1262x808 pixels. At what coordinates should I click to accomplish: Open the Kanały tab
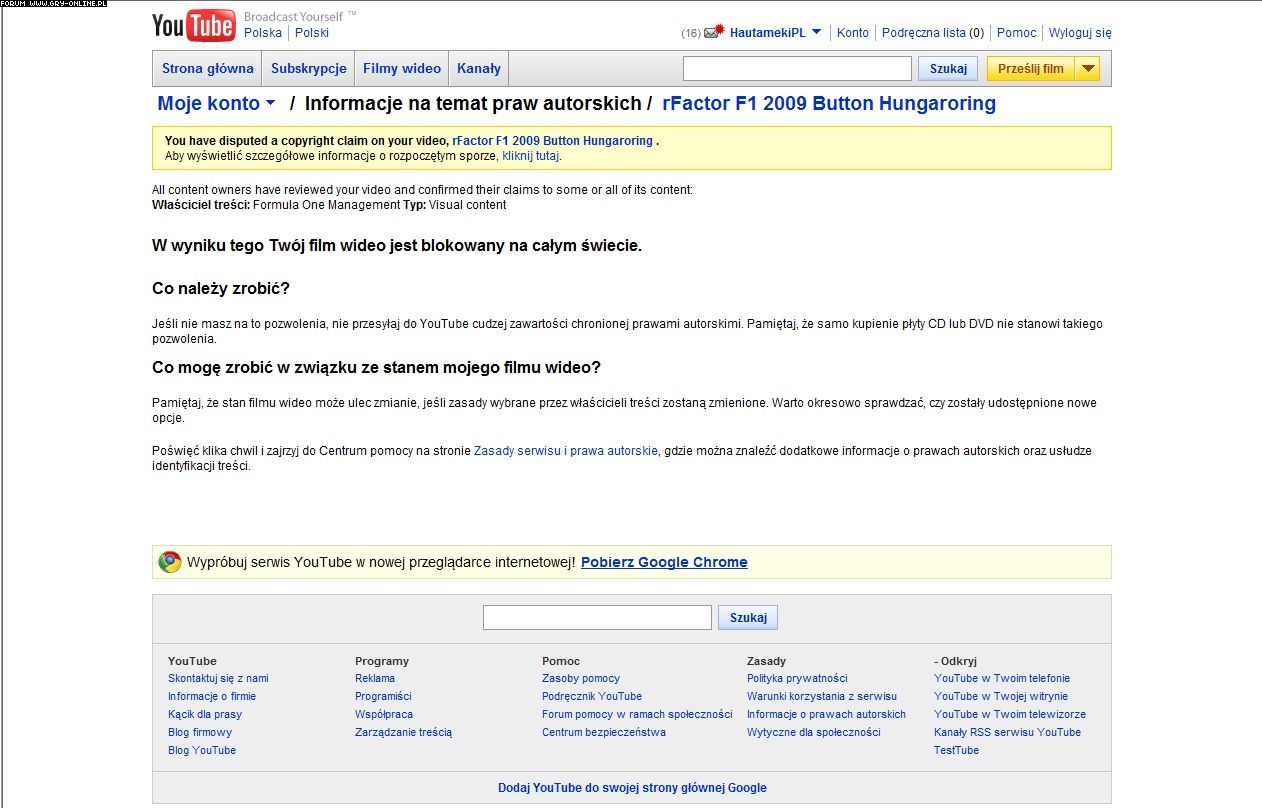479,69
